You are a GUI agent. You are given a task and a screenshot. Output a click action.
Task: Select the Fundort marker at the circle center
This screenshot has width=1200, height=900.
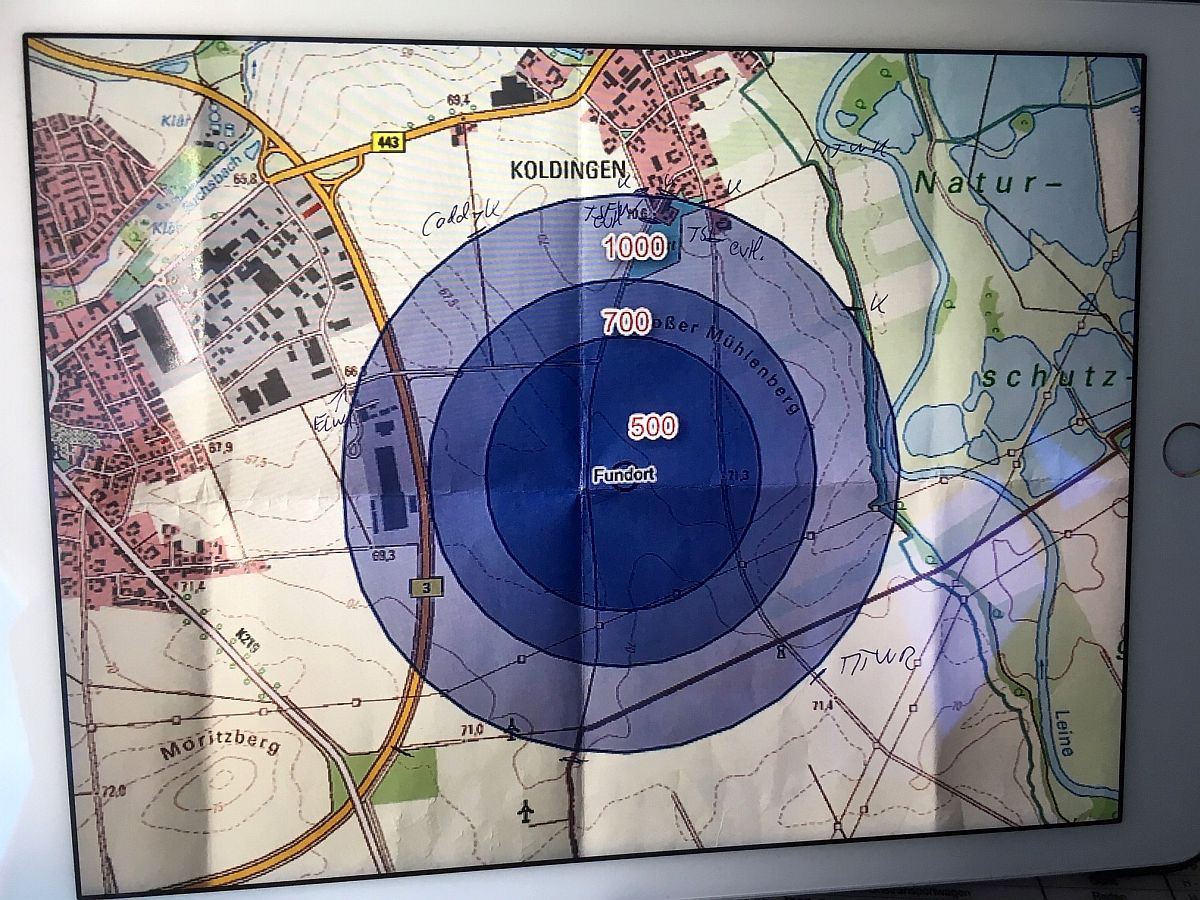[x=623, y=476]
